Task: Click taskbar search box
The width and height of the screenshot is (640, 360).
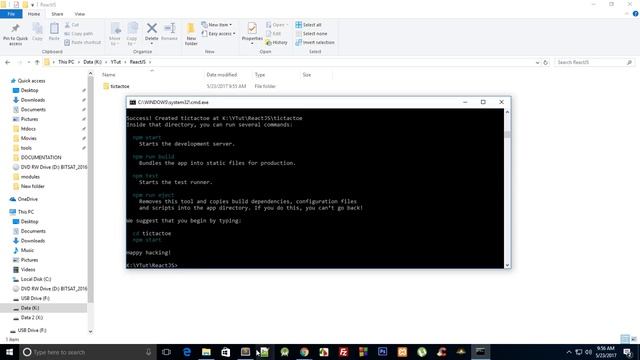Action: pos(88,352)
